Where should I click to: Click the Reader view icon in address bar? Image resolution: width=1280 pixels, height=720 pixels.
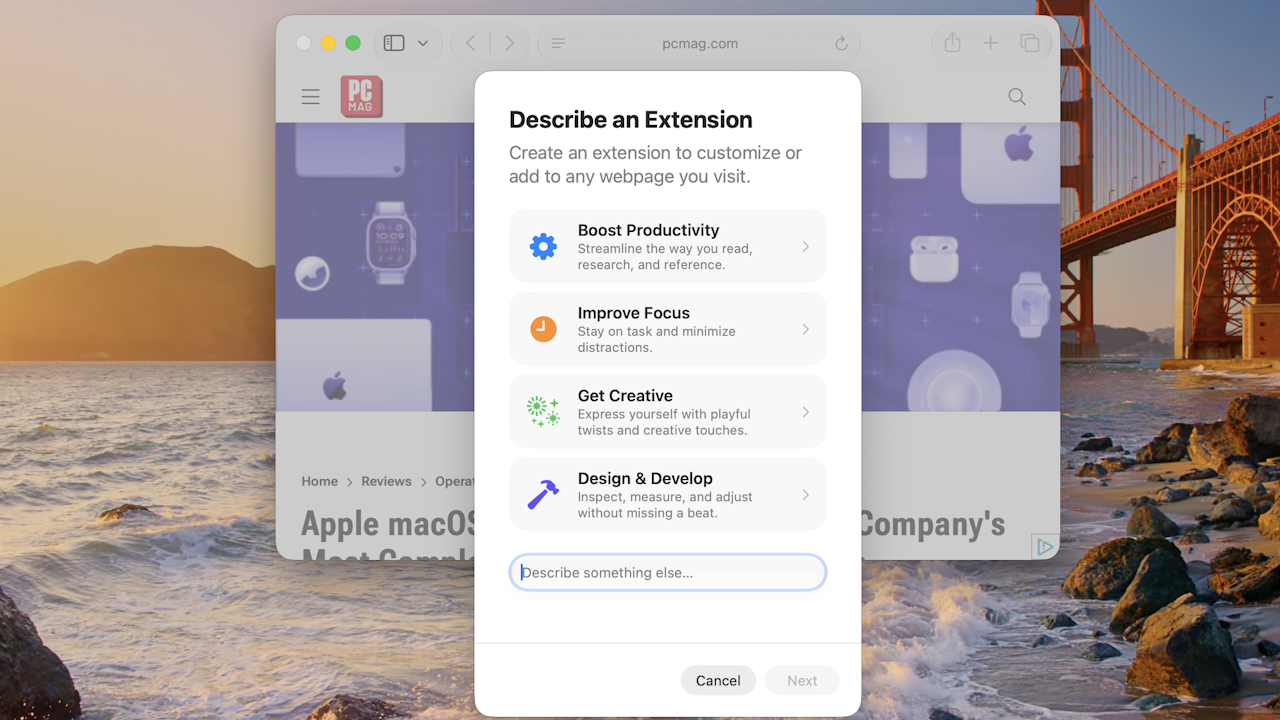(558, 43)
